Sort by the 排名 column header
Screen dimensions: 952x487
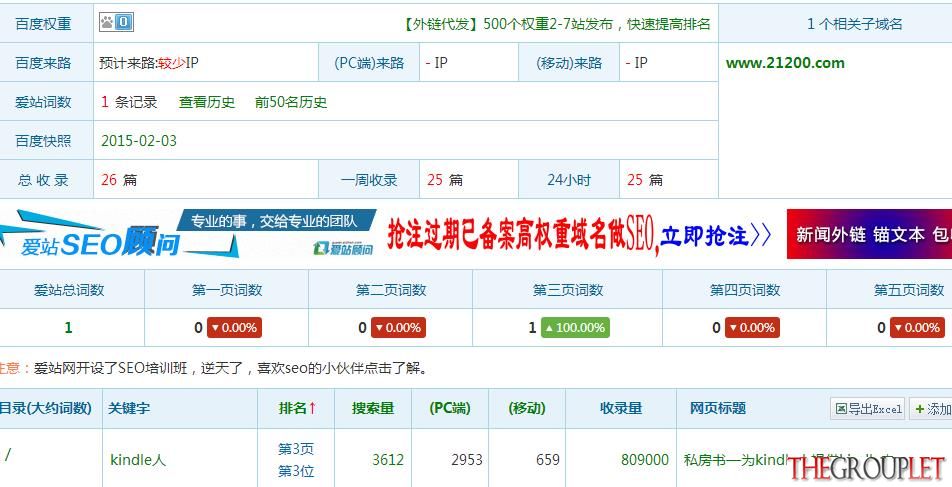tap(297, 408)
